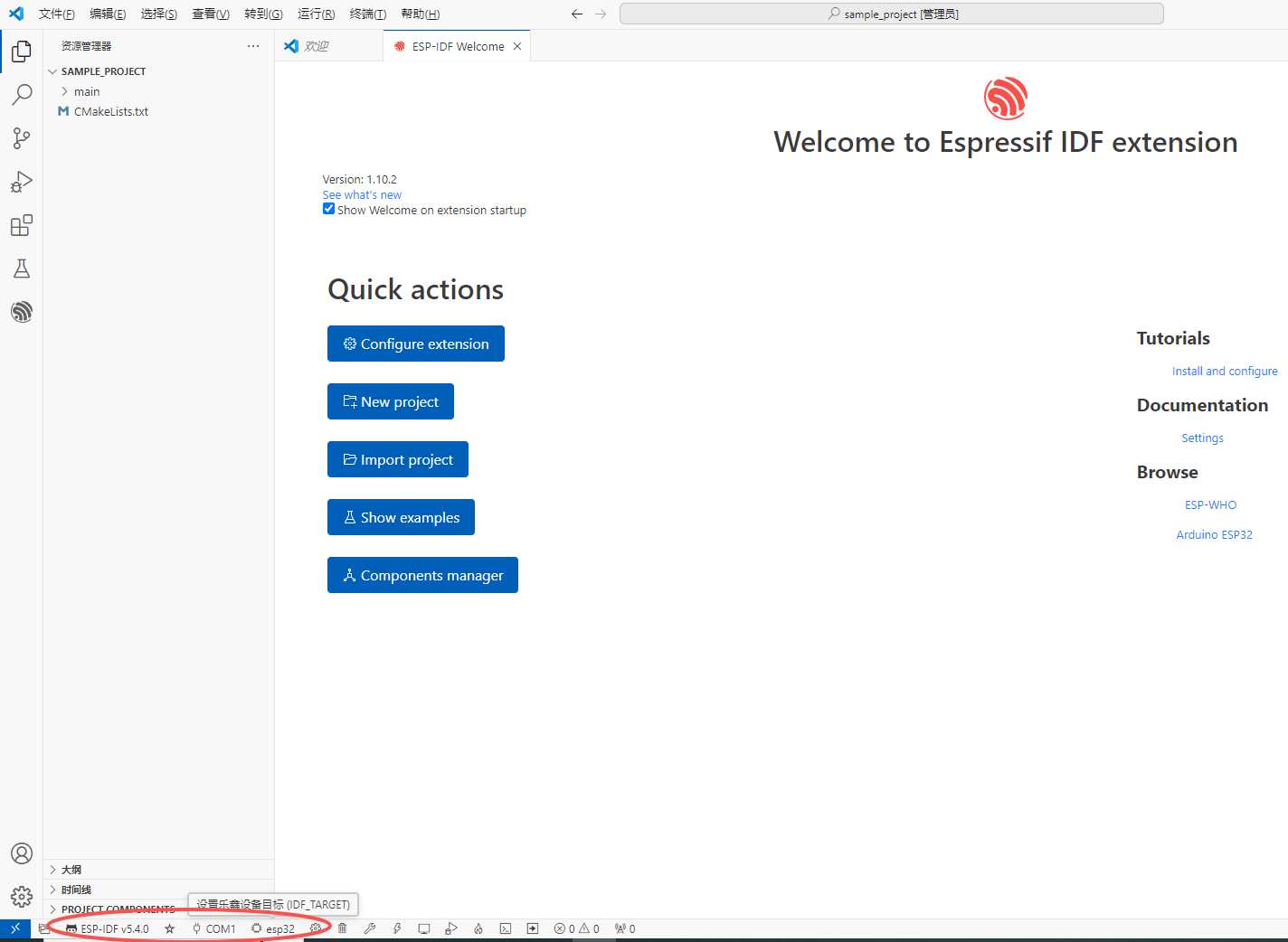Screen dimensions: 1288x942
Task: Click the wrench build project icon
Action: click(x=369, y=928)
